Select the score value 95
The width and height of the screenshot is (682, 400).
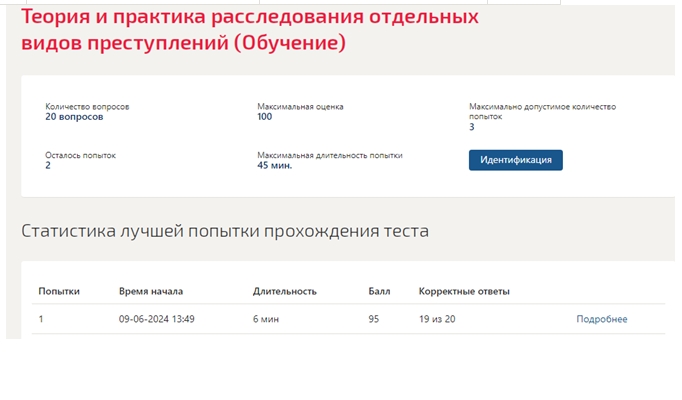374,319
